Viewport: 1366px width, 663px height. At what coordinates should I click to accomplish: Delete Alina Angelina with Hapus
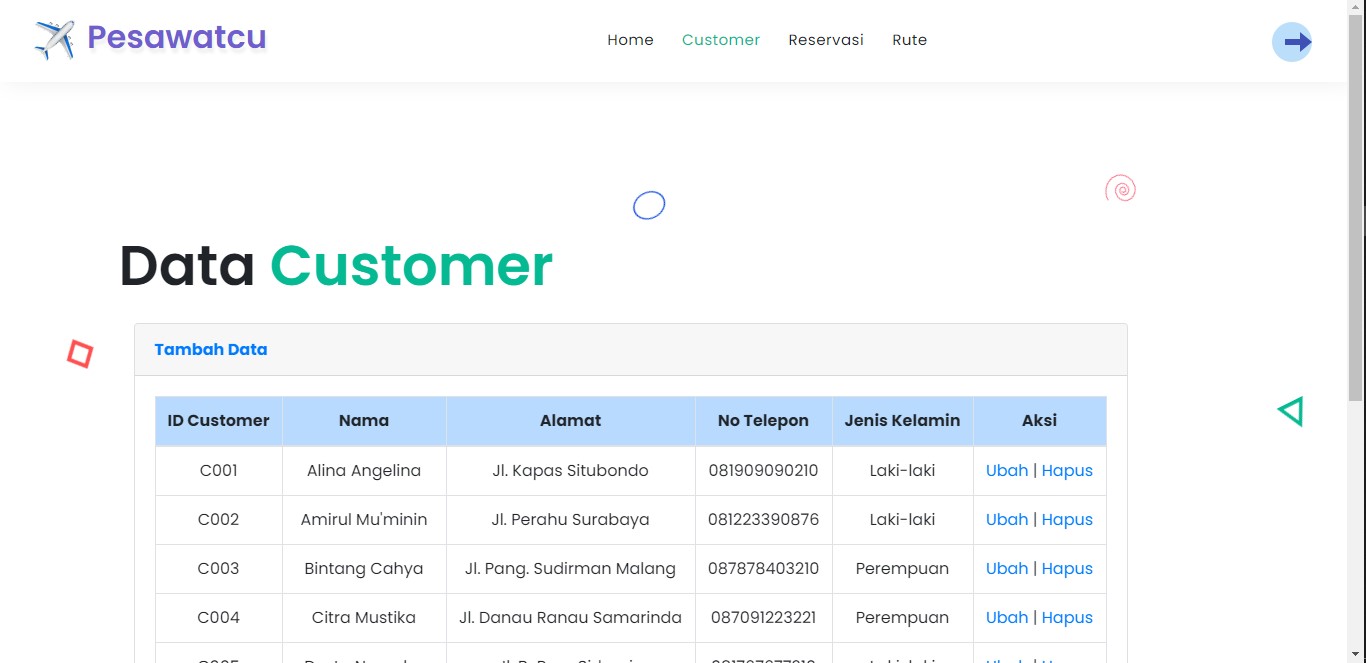(x=1067, y=471)
